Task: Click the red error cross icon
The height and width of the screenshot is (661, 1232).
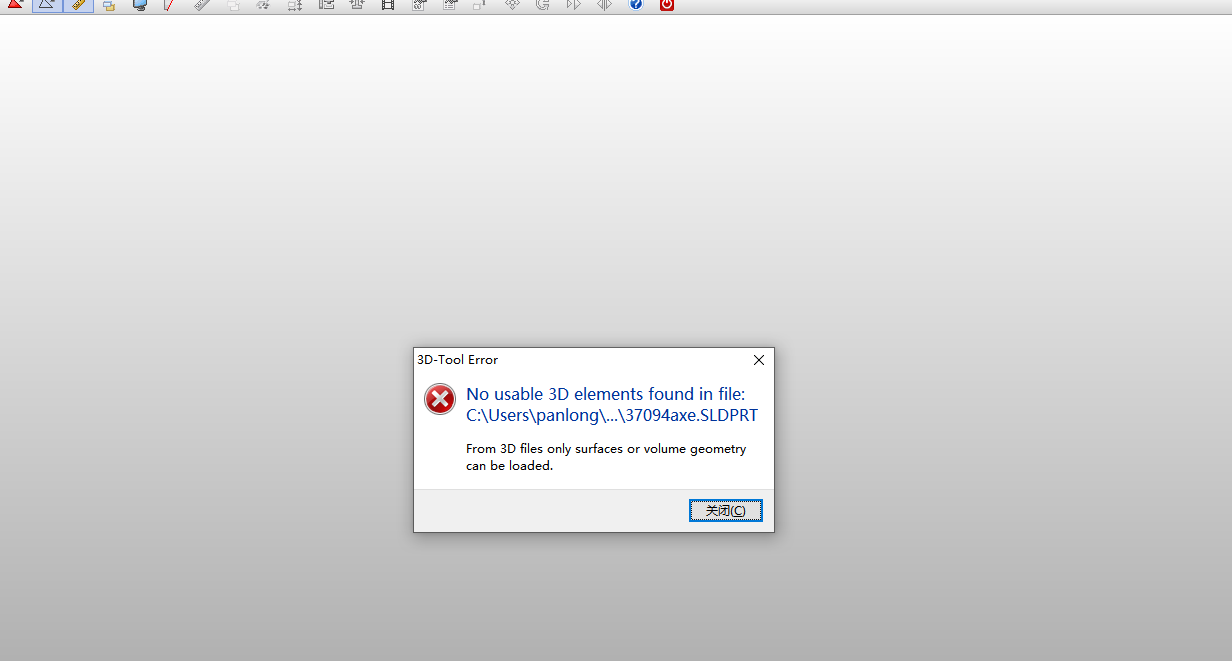Action: tap(440, 399)
